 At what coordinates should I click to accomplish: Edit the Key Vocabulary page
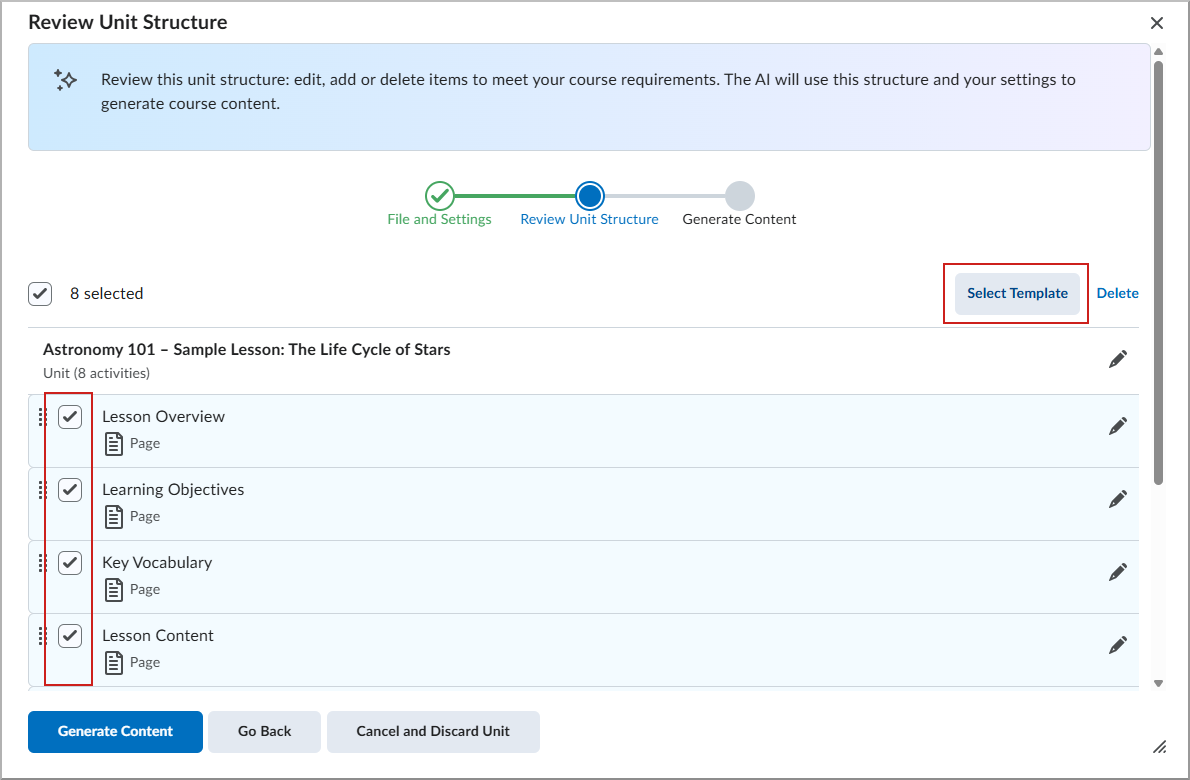1118,571
